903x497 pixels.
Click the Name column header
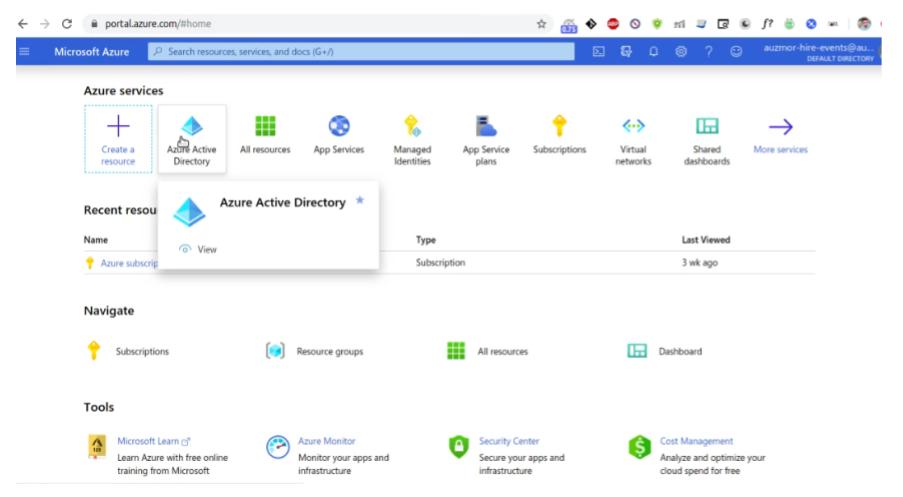96,240
